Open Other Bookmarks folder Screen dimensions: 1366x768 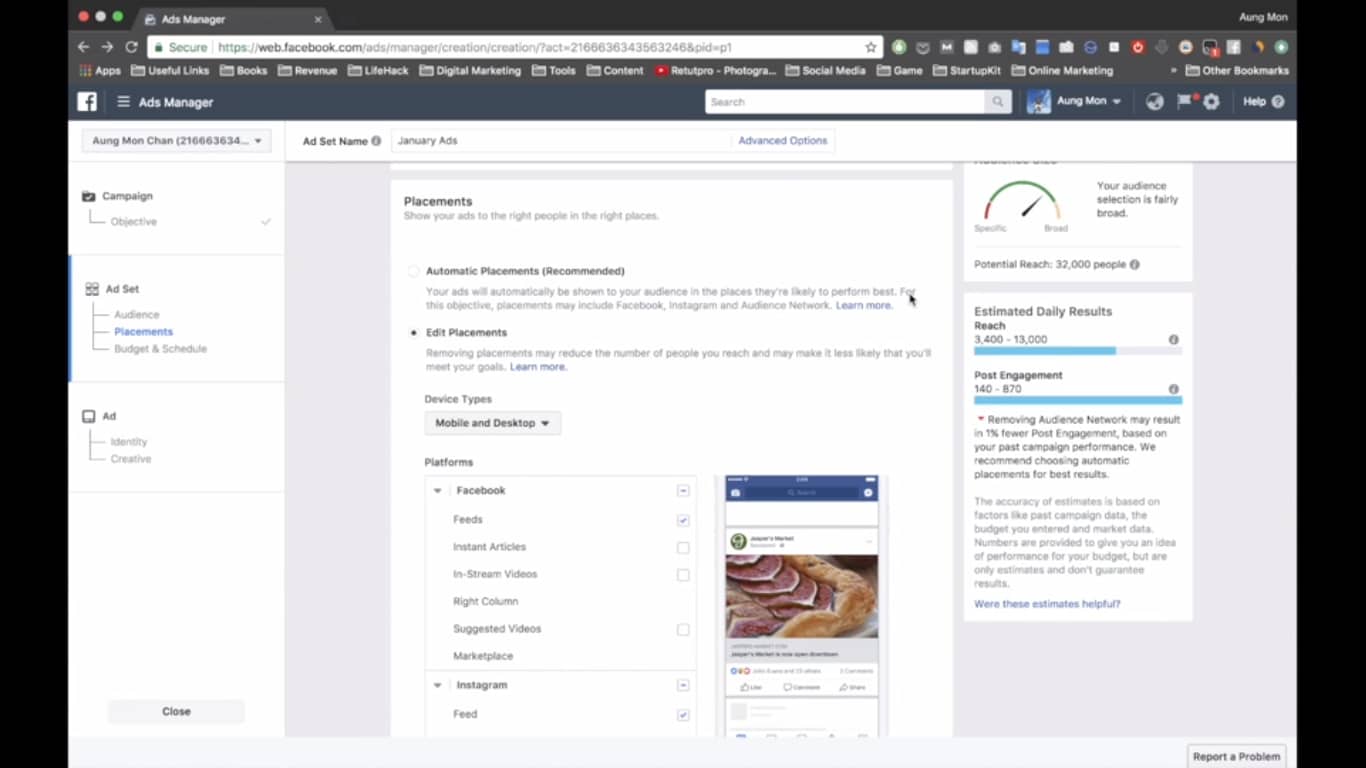tap(1237, 71)
